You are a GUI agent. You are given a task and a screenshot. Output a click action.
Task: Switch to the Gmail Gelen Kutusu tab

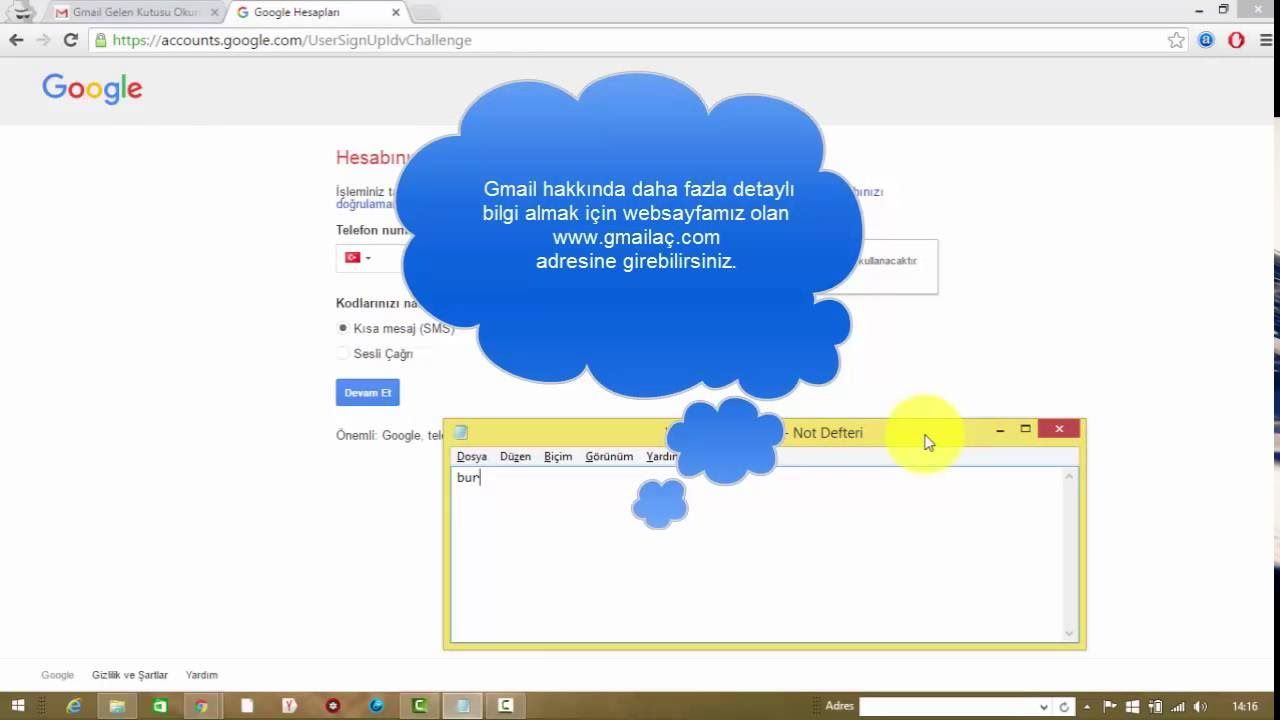135,13
